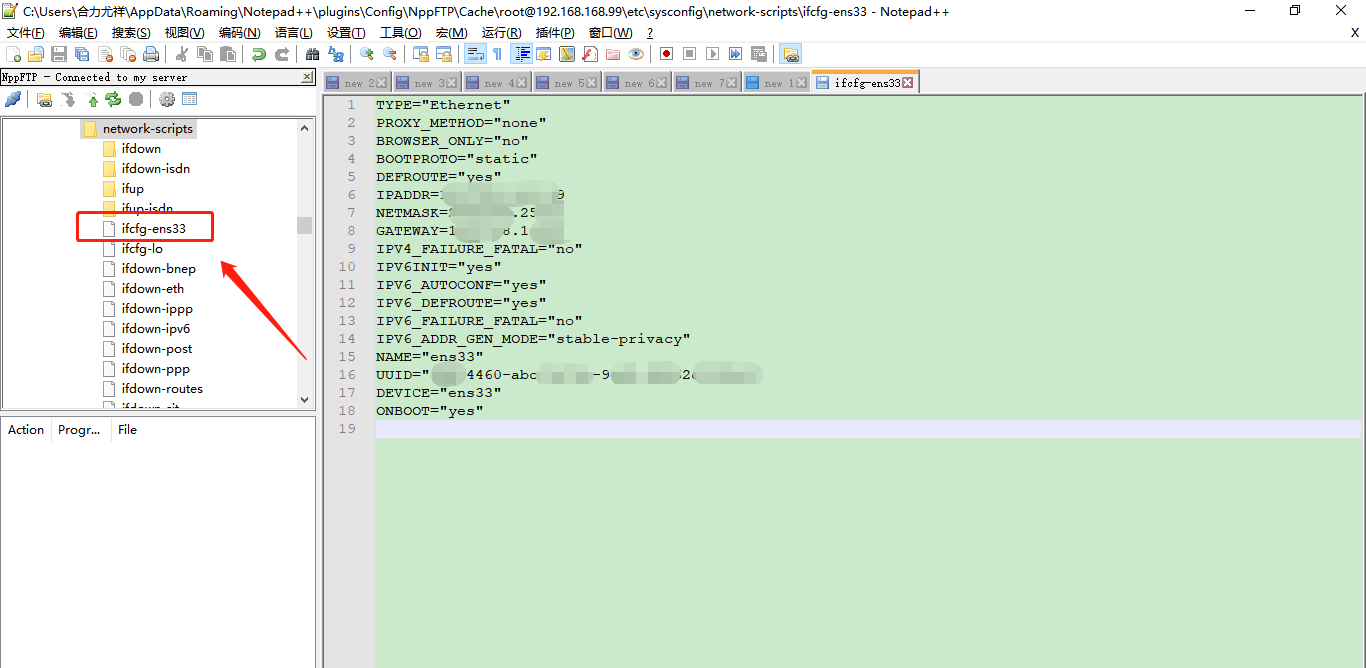This screenshot has height=668, width=1366.
Task: Select the network-scripts folder
Action: (x=147, y=128)
